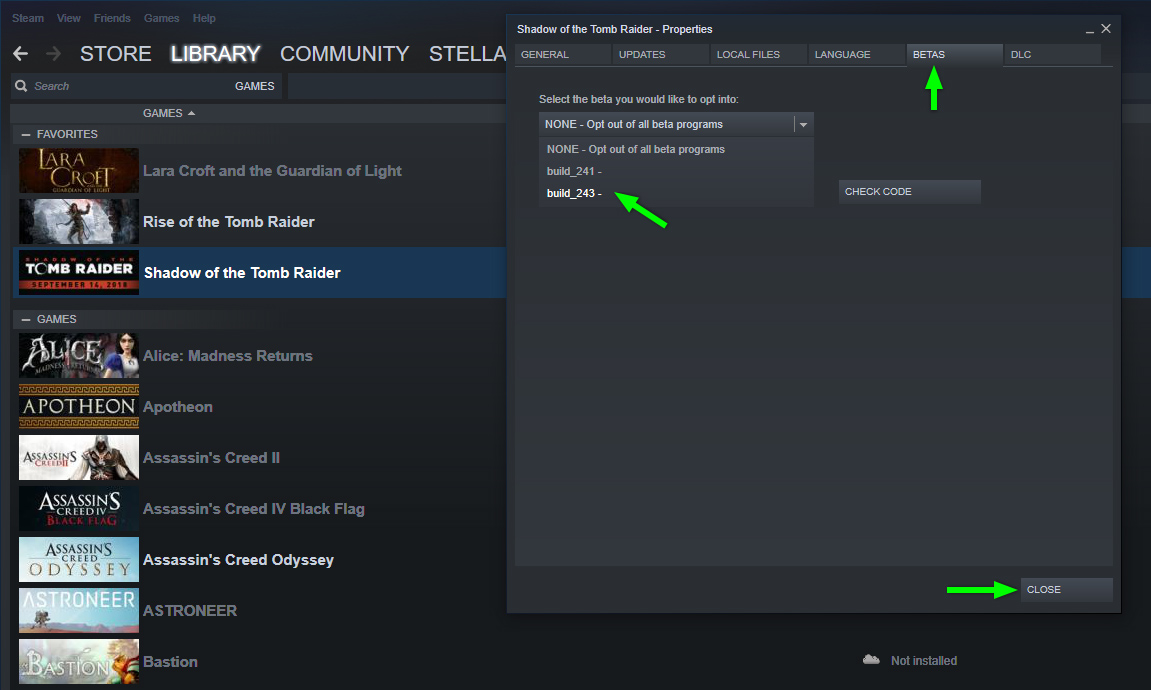Minimize the Properties dialog window

click(x=1087, y=30)
